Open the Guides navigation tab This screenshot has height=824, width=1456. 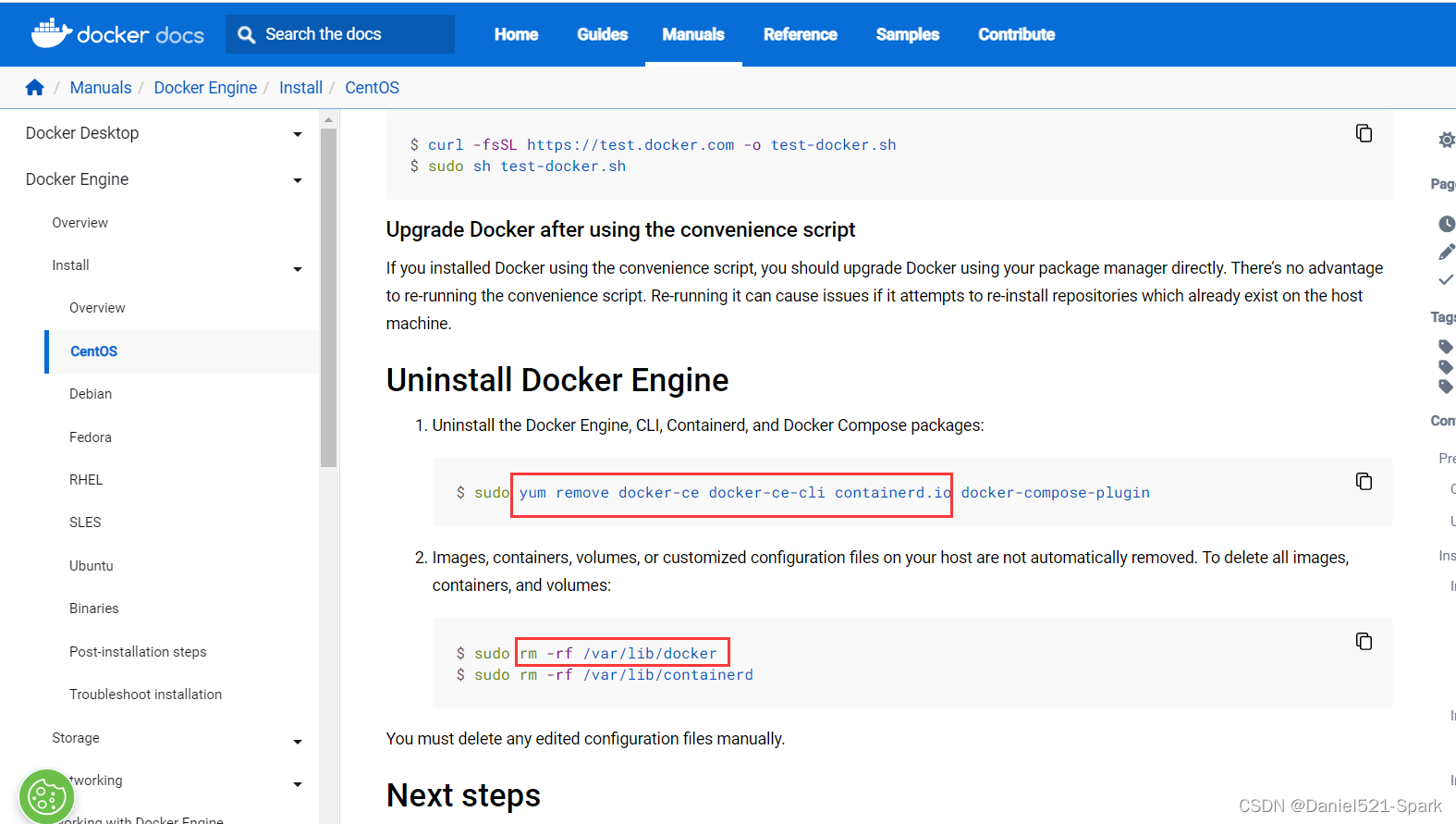tap(603, 34)
